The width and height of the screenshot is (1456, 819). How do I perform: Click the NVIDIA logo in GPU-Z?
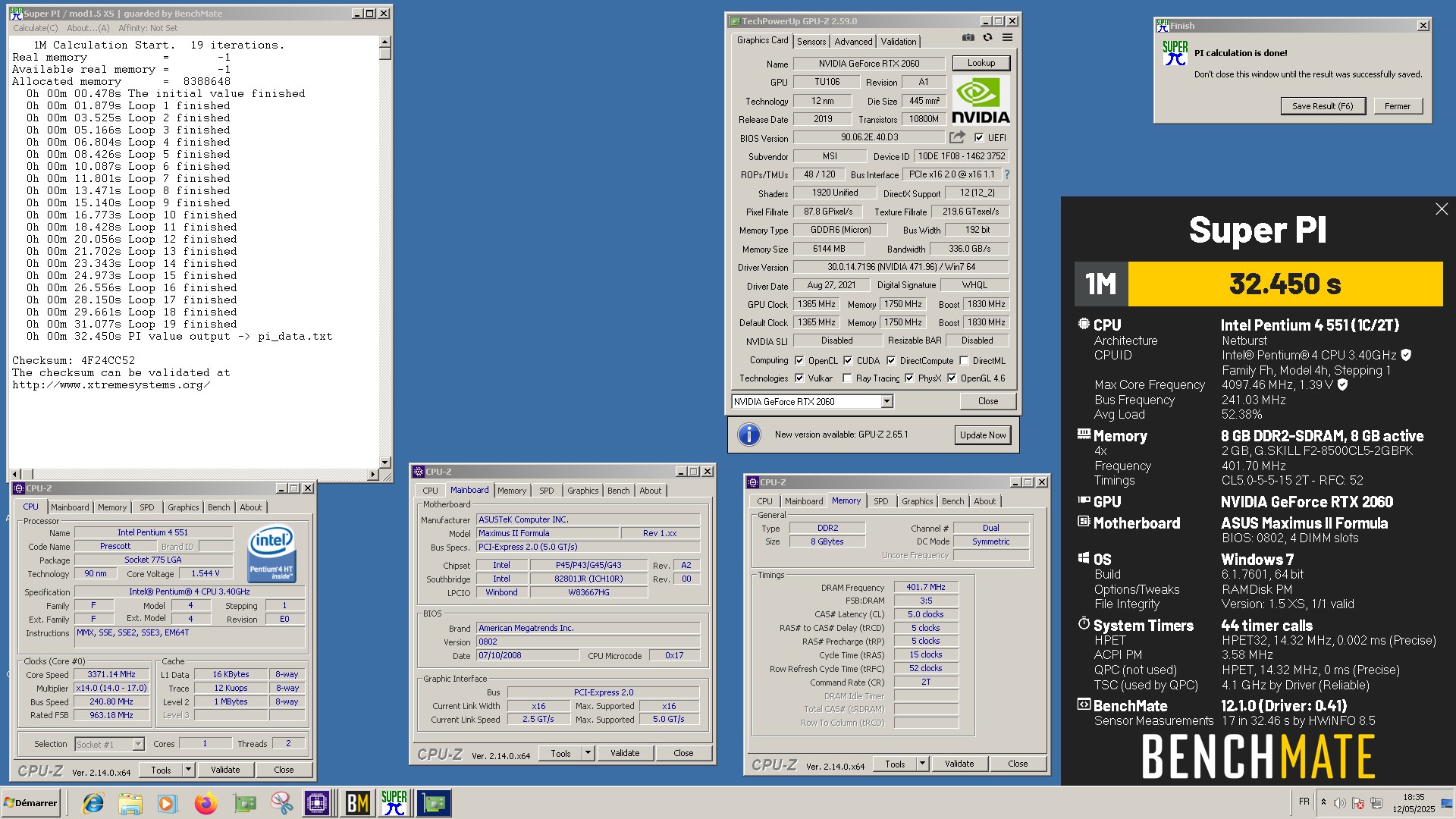pos(981,100)
